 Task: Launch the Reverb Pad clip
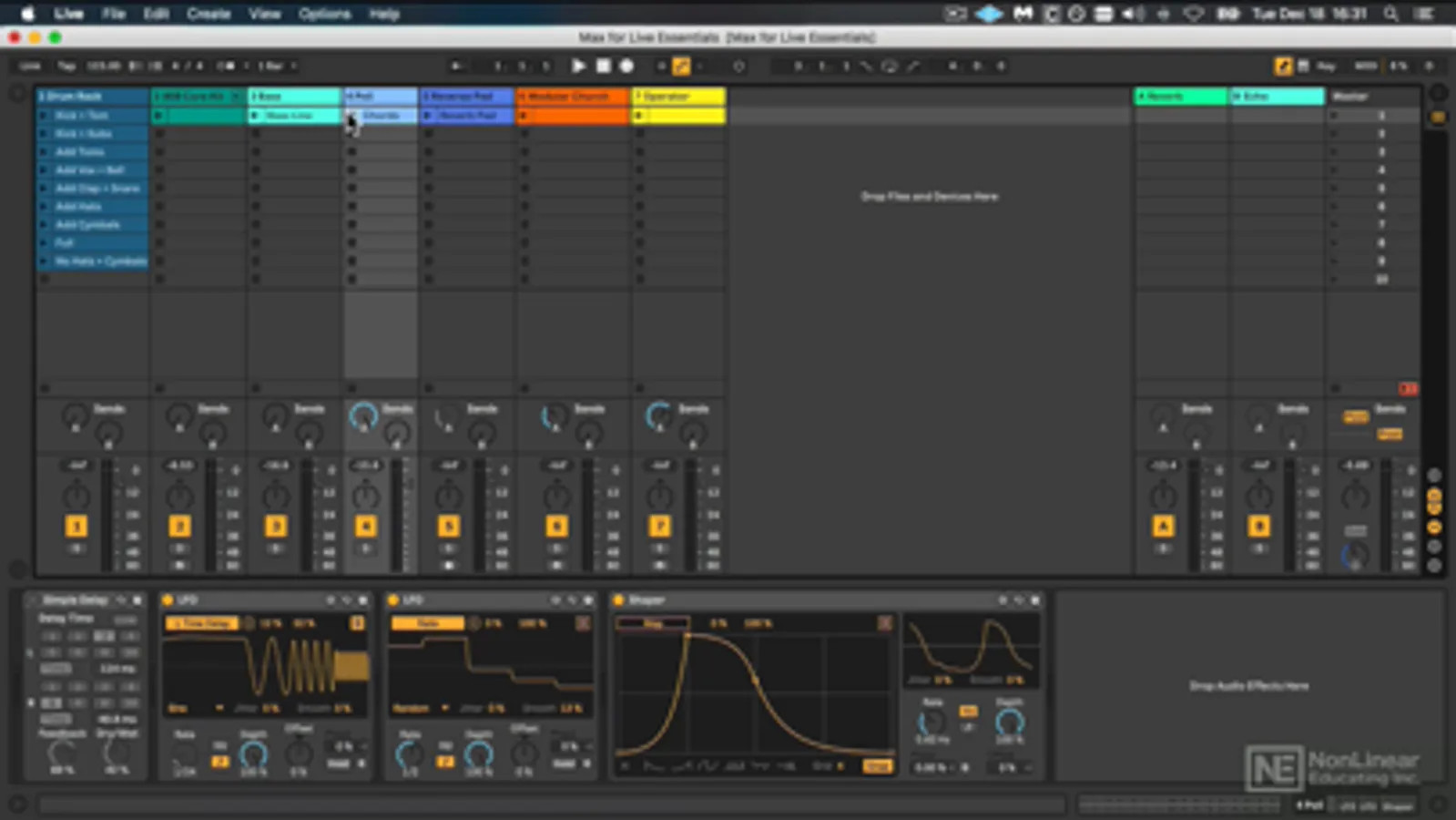(x=428, y=116)
